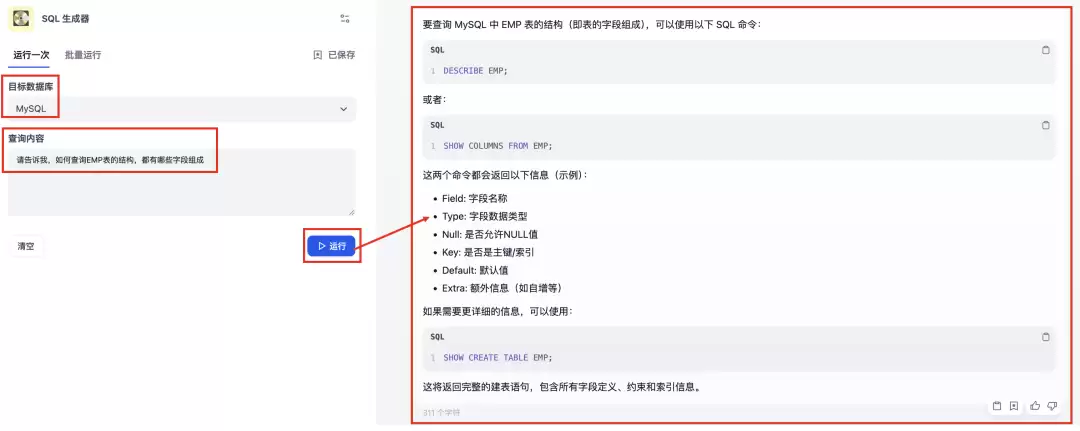1080x431 pixels.
Task: Click the code line SHOW COLUMNS FROM EMP;
Action: (x=497, y=146)
